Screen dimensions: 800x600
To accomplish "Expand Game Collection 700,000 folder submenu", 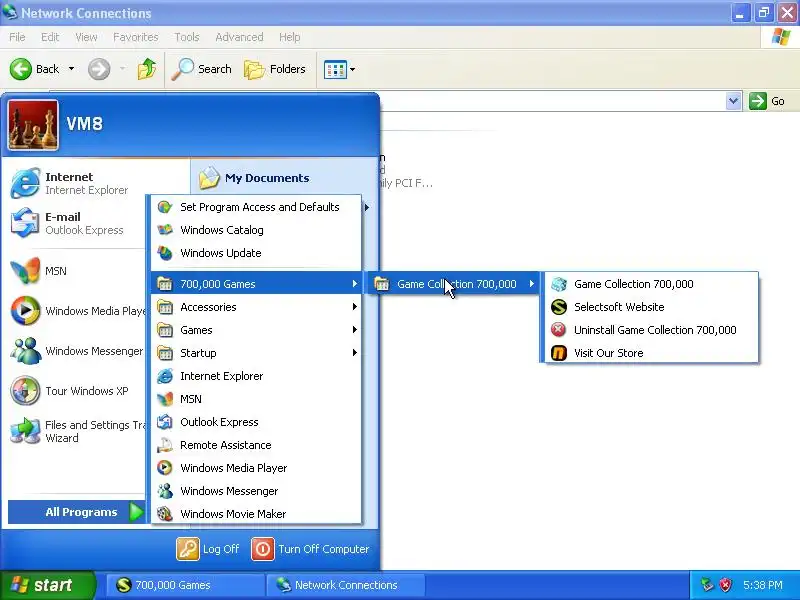I will tap(454, 284).
